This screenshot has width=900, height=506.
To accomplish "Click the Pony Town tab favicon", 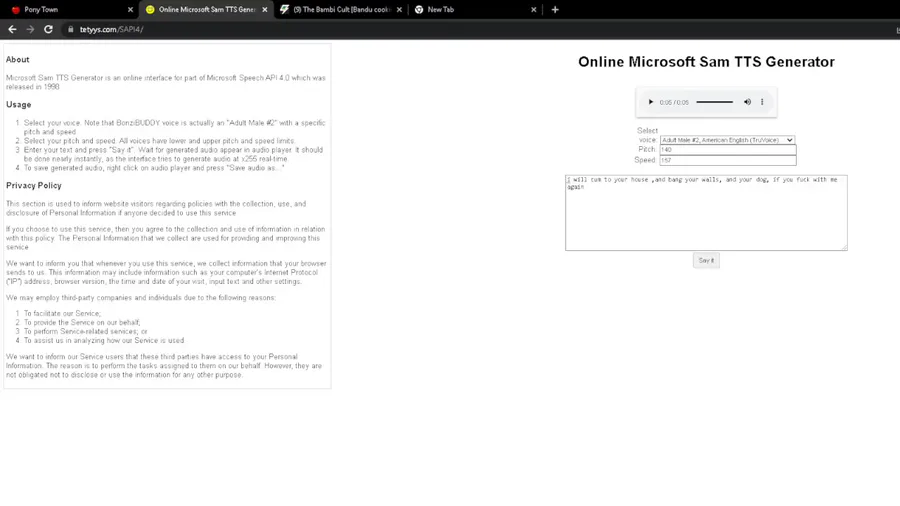I will coord(15,10).
